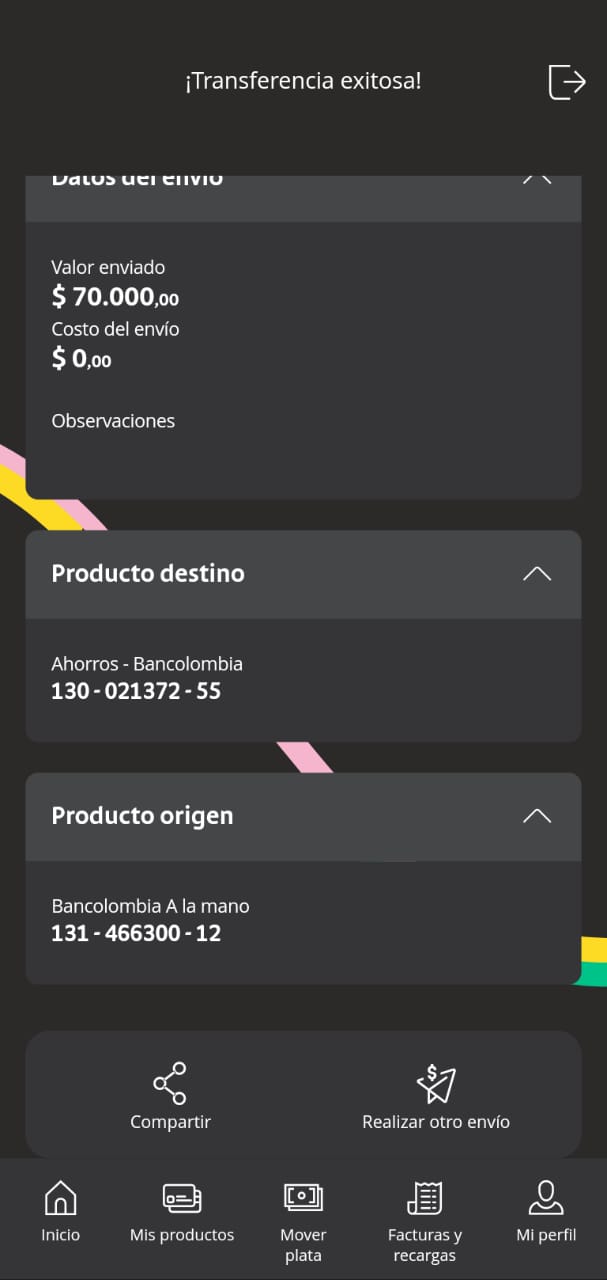The height and width of the screenshot is (1280, 607).
Task: Tap the Observaciones field
Action: point(113,421)
